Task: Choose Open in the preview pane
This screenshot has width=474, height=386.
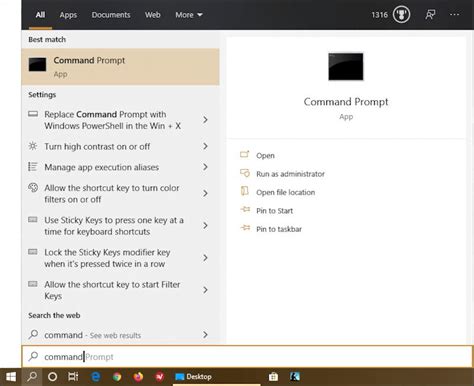Action: (x=265, y=156)
